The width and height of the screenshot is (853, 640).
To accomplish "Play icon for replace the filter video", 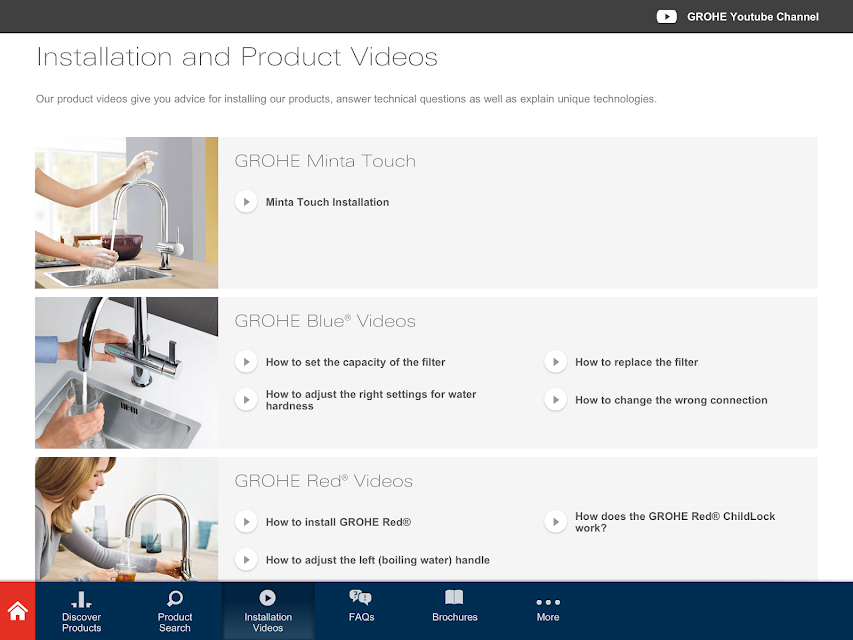I will coord(555,362).
